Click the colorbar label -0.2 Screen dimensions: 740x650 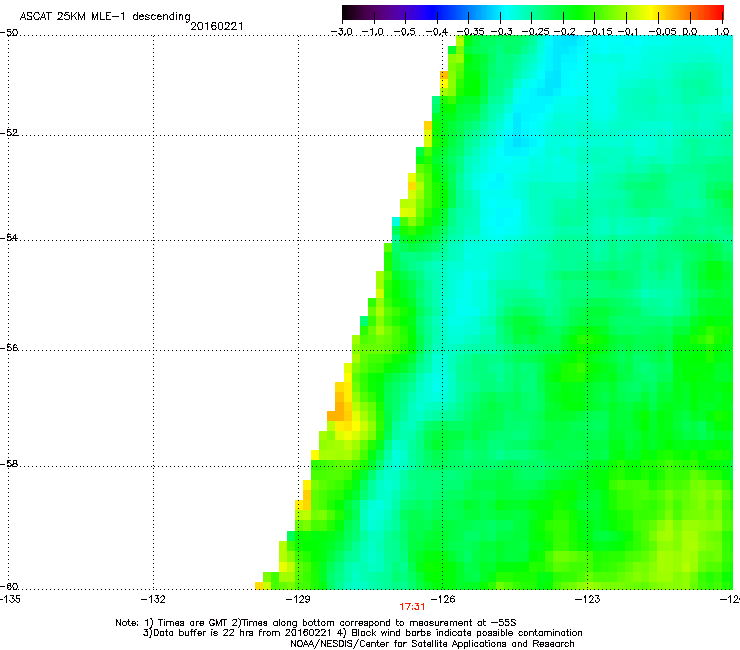[x=564, y=32]
